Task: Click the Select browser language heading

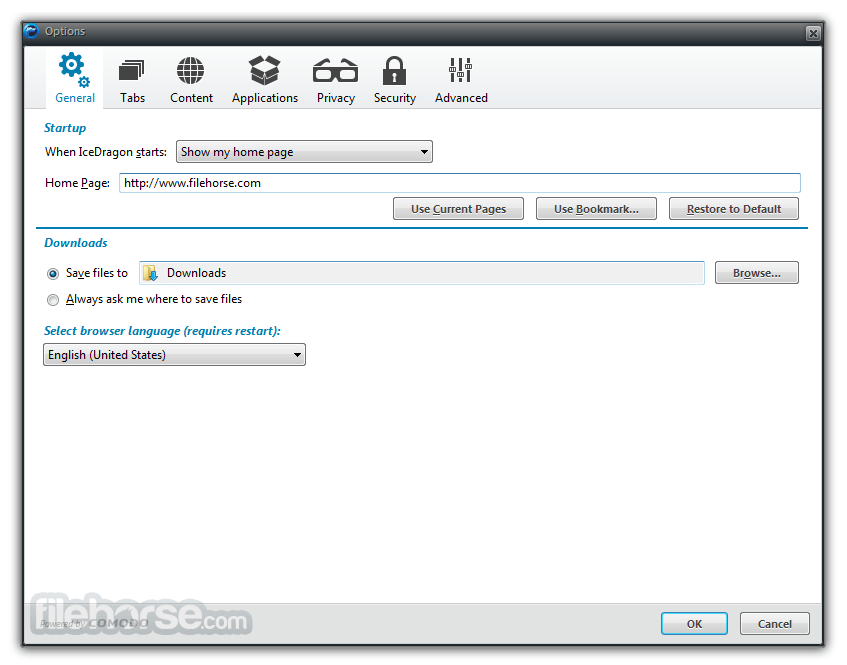Action: coord(162,331)
